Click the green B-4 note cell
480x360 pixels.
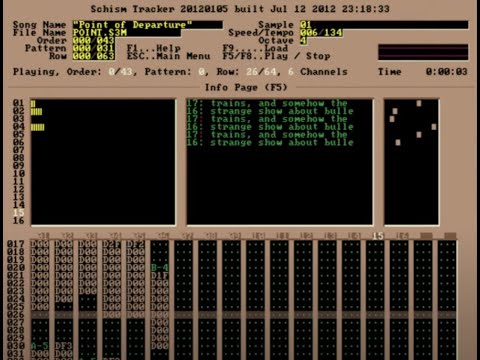point(160,267)
